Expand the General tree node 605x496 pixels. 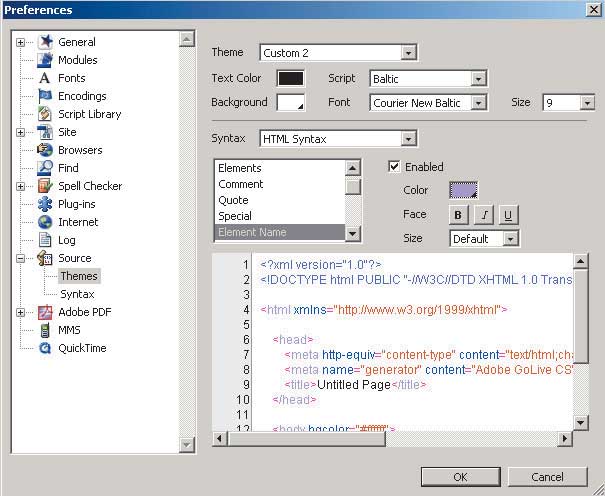[x=20, y=42]
